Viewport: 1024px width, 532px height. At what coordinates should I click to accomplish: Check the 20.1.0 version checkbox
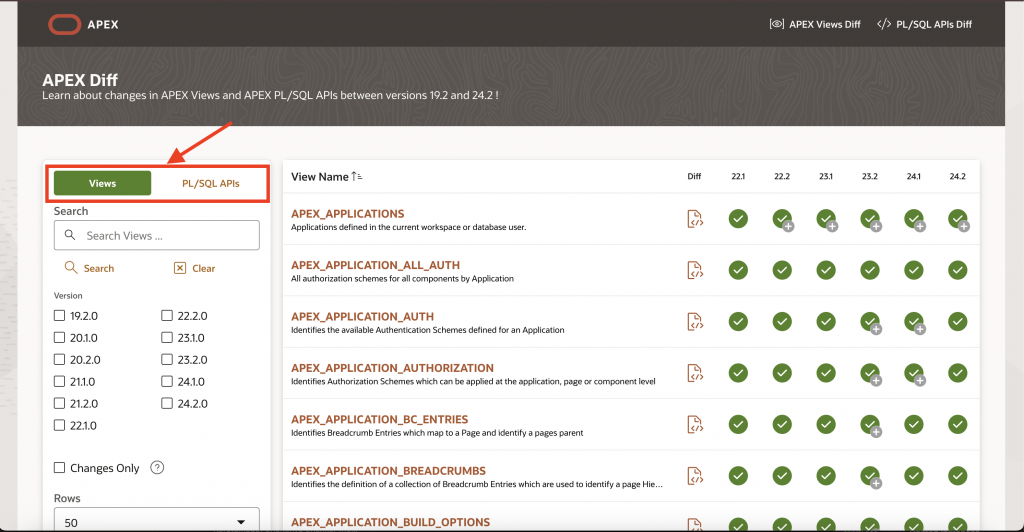click(x=59, y=337)
